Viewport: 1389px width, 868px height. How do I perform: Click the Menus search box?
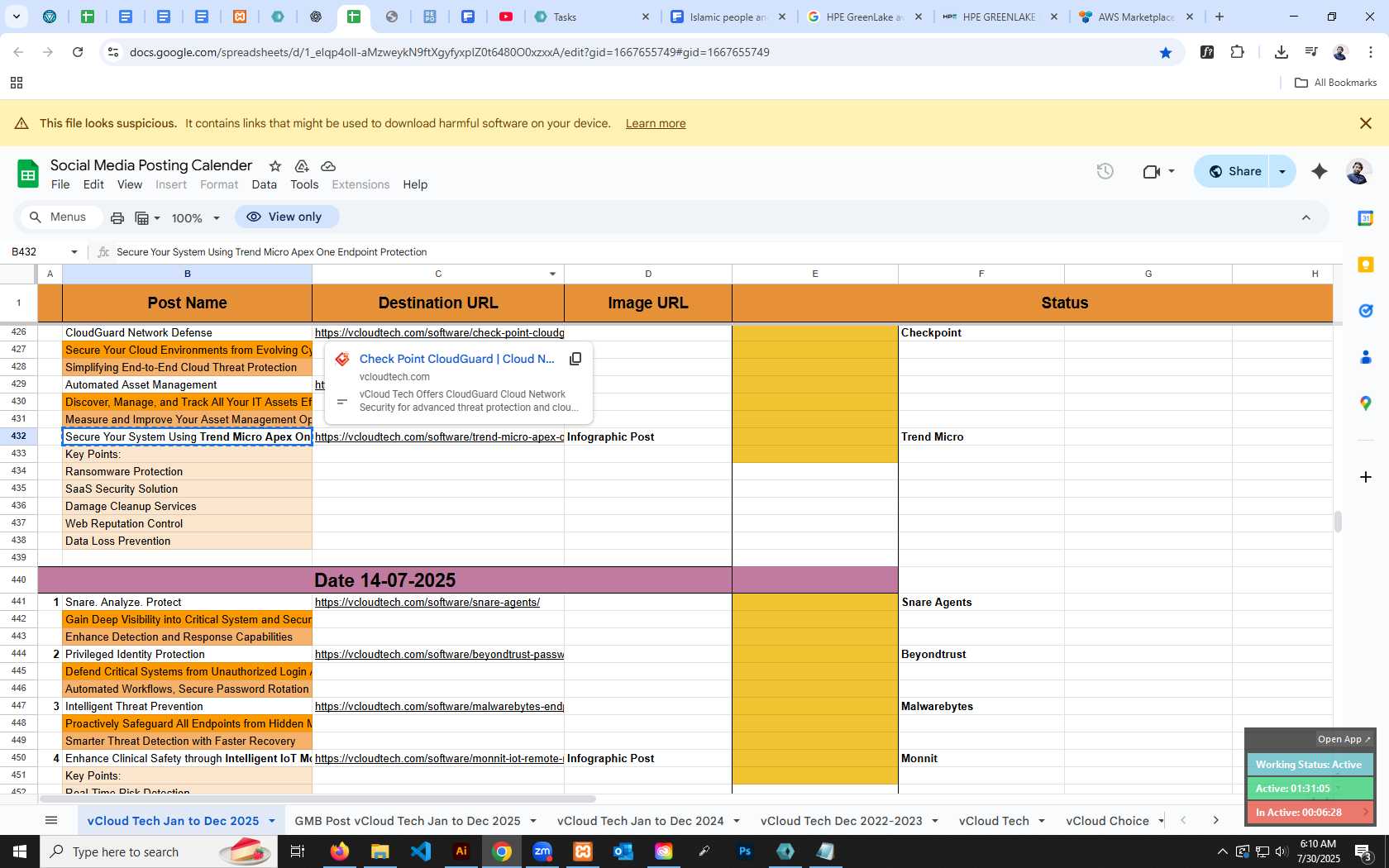click(x=60, y=217)
